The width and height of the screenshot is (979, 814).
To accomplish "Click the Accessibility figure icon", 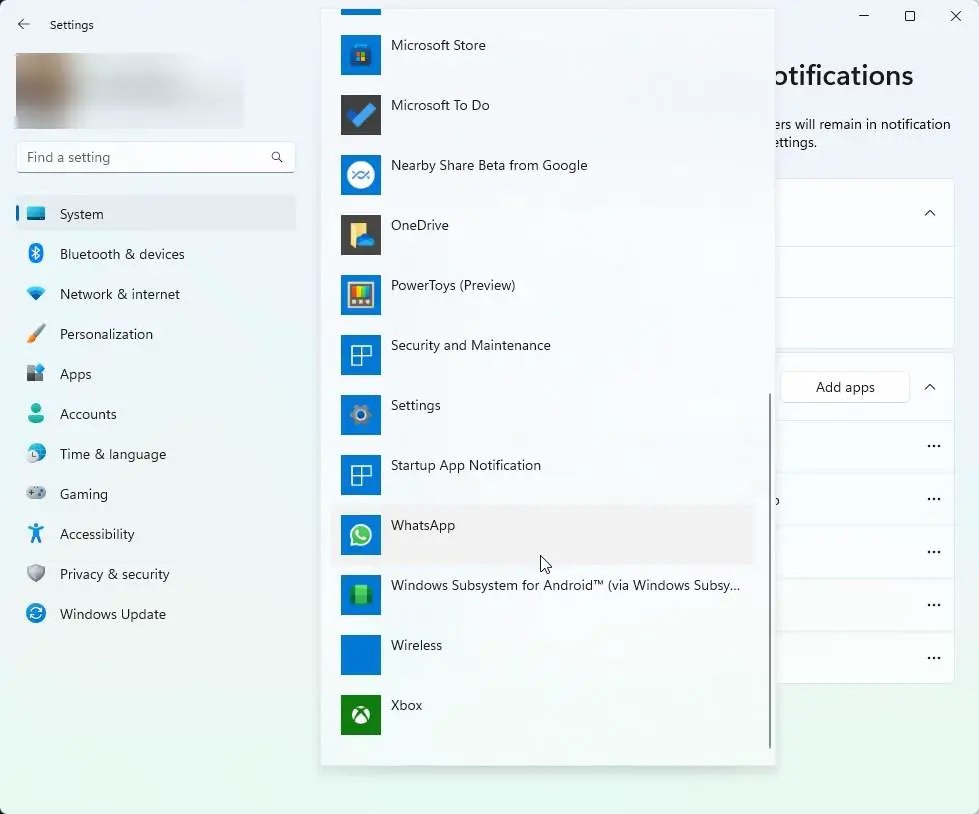I will 36,533.
